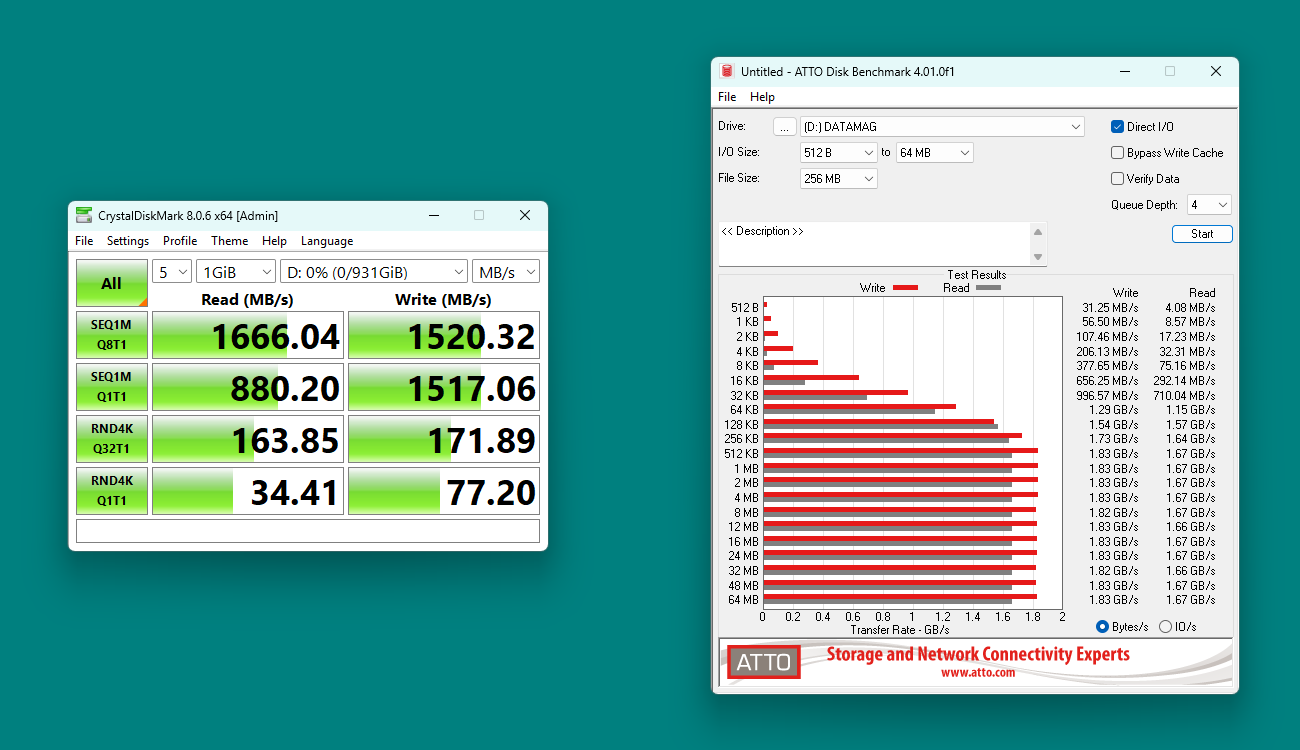Open the I/O Size end dropdown showing 64 MB
This screenshot has height=750, width=1300.
point(934,153)
